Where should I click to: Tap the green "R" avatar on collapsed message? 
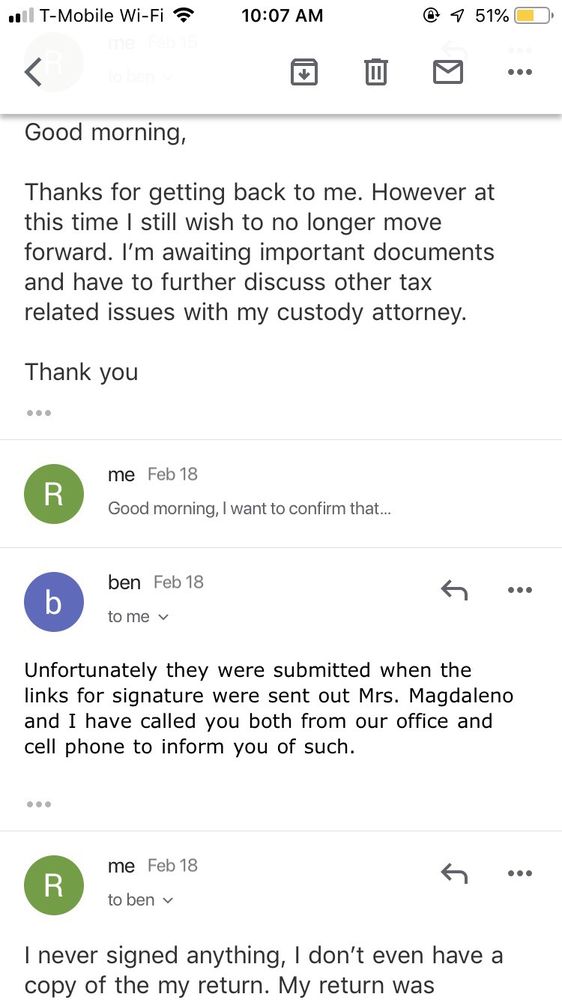54,494
